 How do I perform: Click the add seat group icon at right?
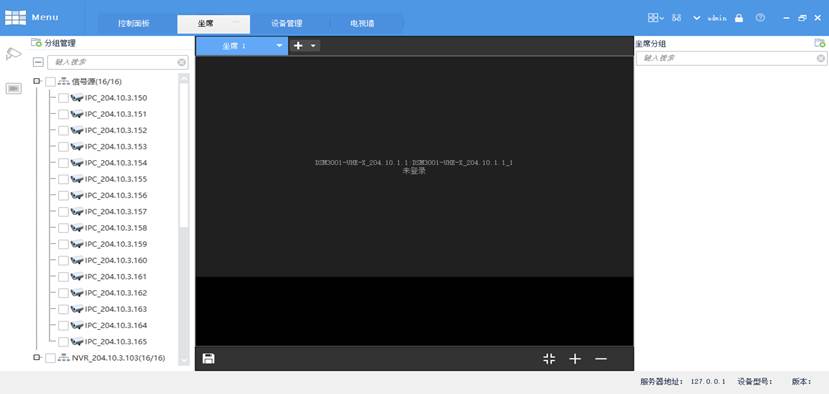coord(819,43)
